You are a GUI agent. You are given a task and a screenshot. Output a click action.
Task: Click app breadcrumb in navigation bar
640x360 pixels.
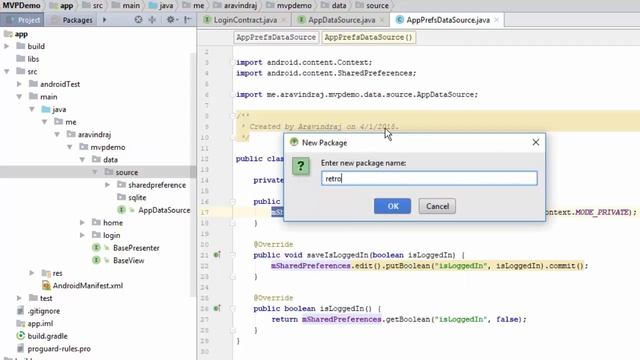tap(61, 6)
